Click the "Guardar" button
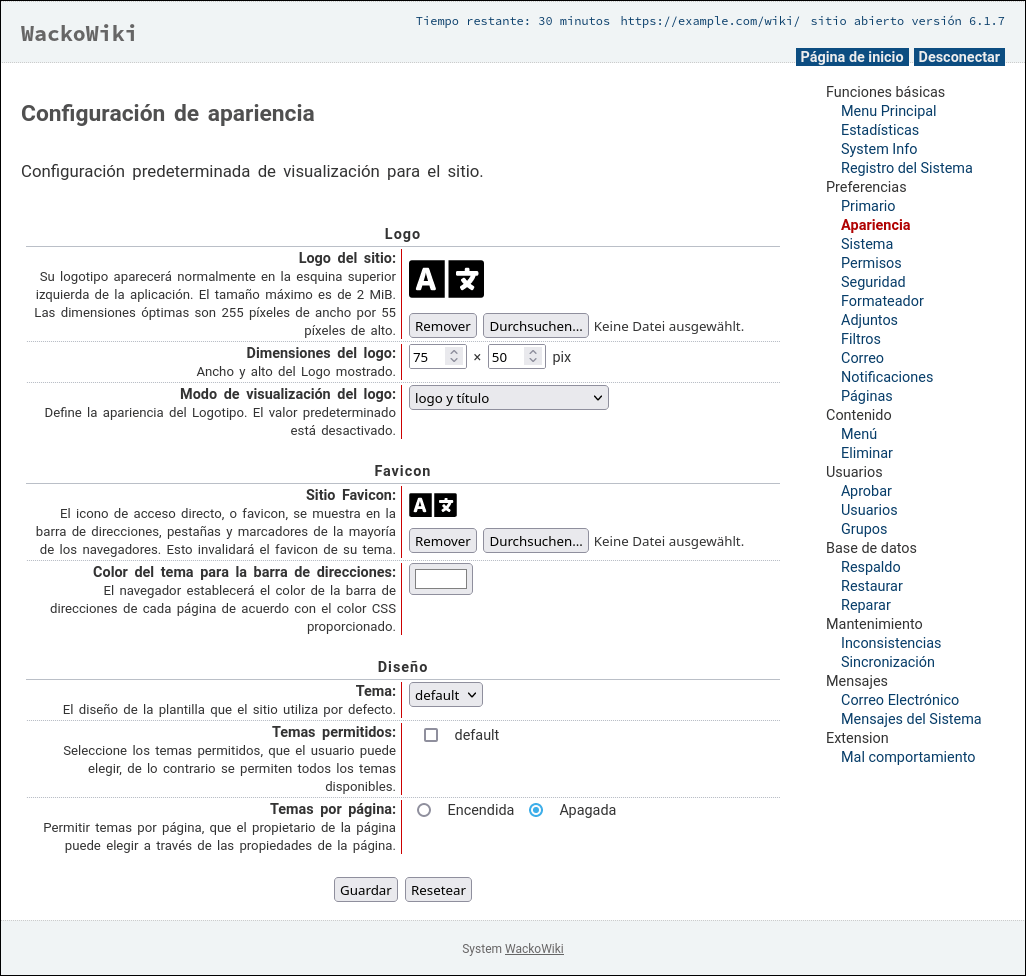 click(365, 889)
